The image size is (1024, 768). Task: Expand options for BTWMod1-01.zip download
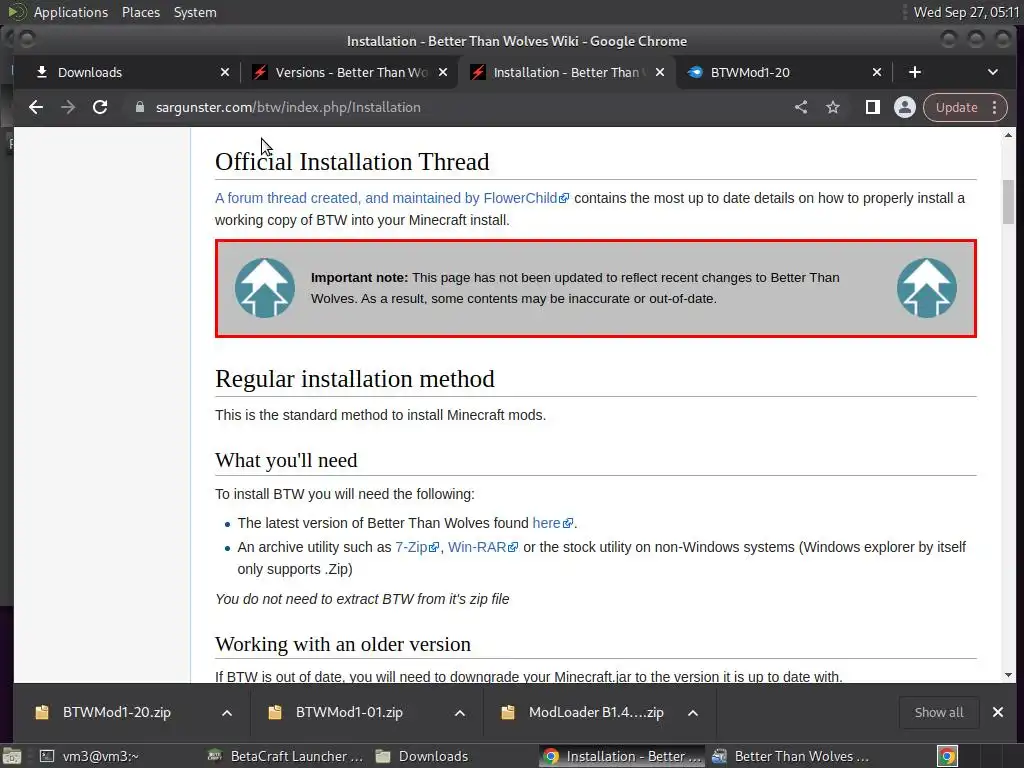(x=460, y=712)
